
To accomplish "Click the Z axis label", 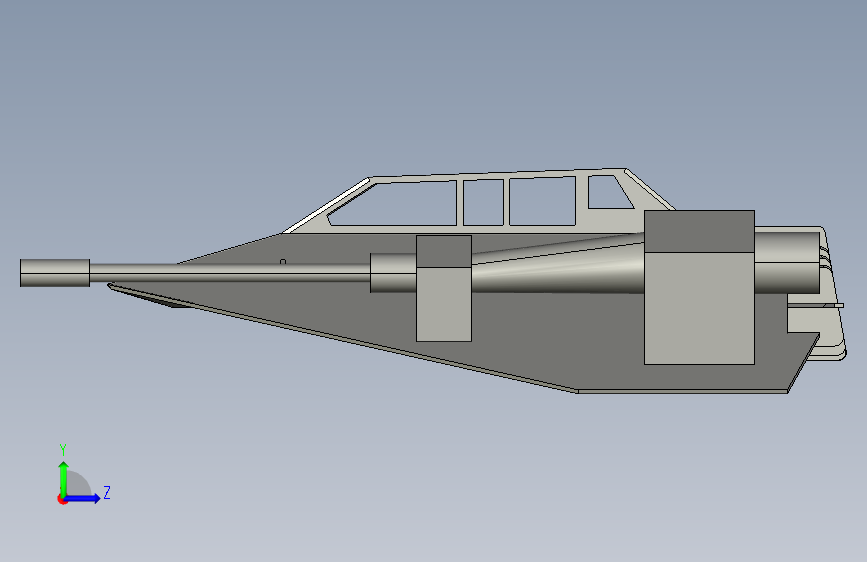I will pyautogui.click(x=107, y=492).
